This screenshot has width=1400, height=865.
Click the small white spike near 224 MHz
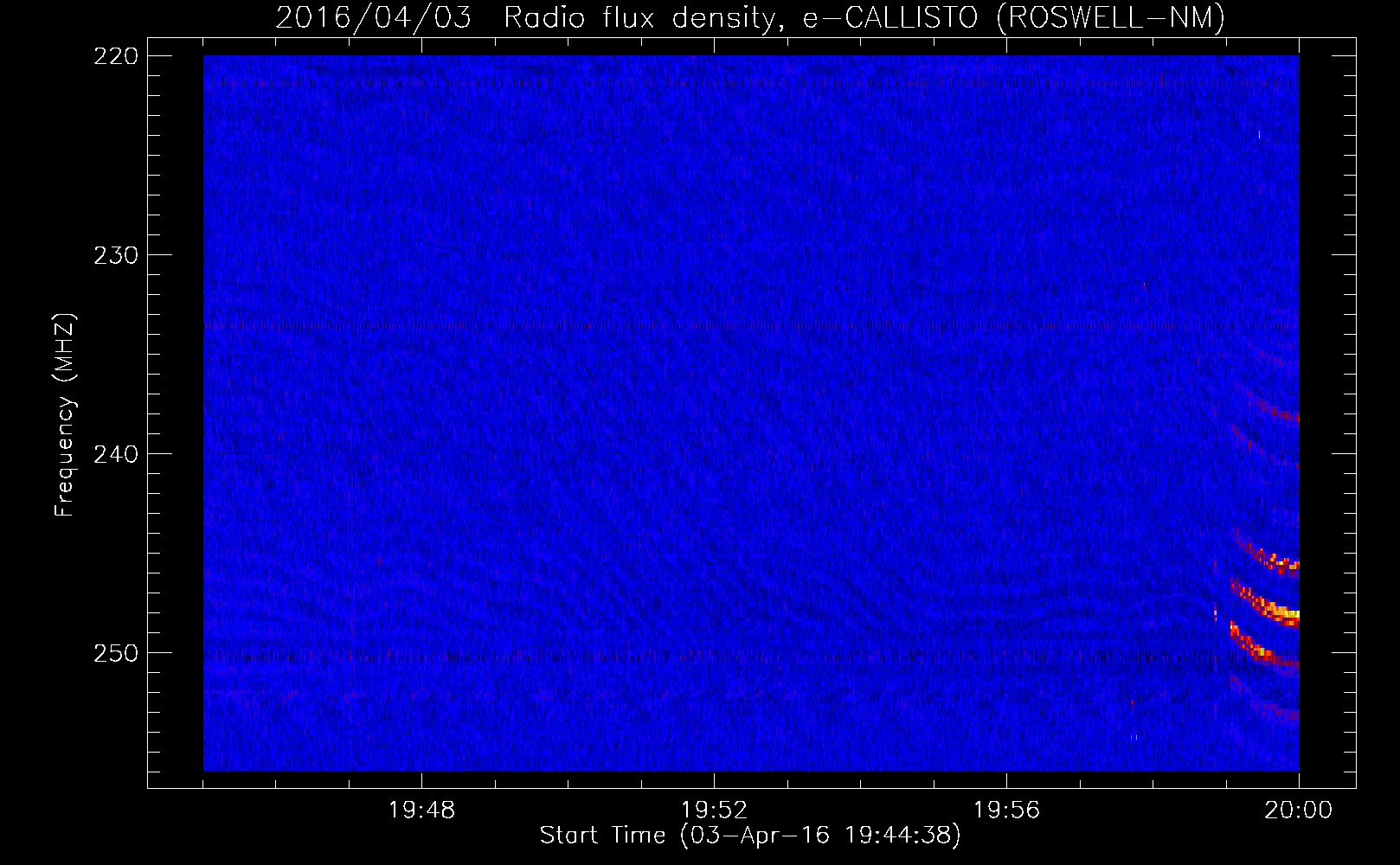(x=1259, y=134)
